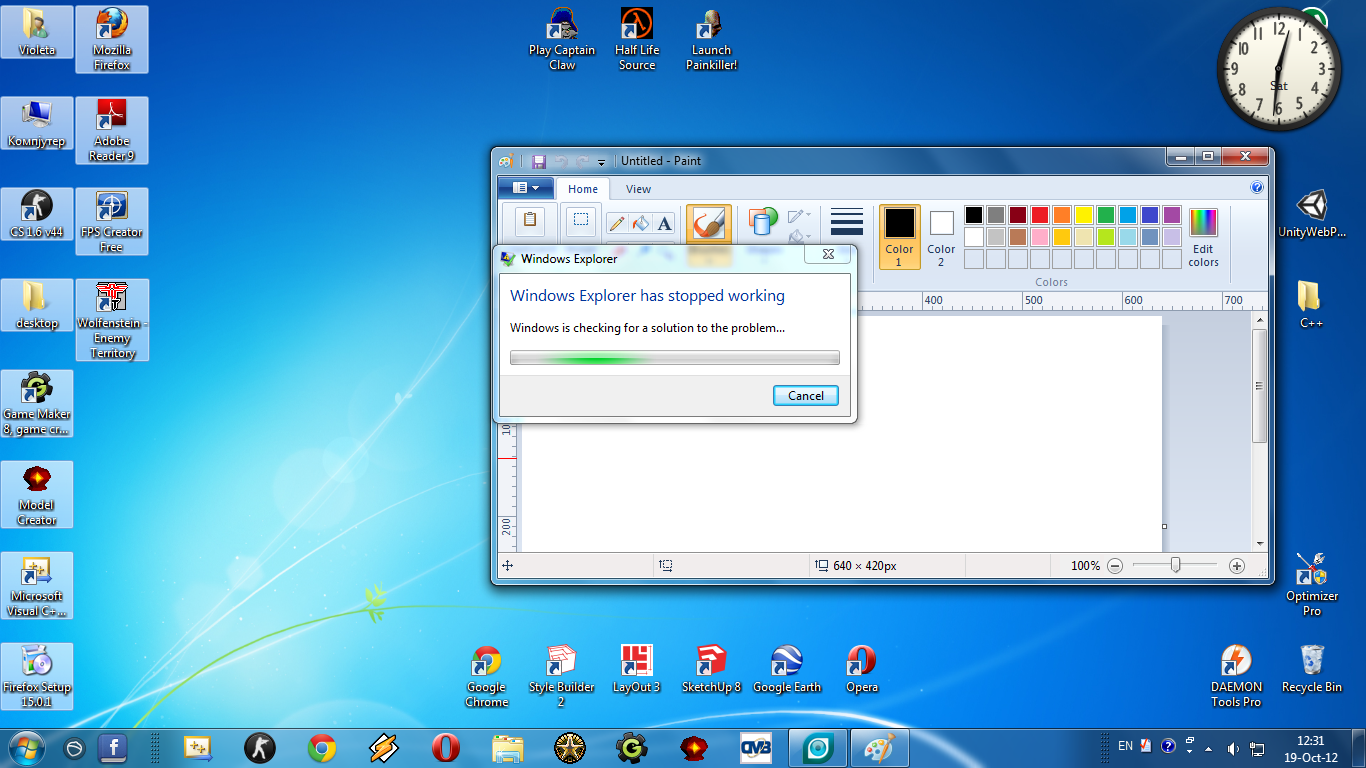This screenshot has width=1366, height=768.
Task: Select the Fill with color bucket tool
Action: (641, 223)
